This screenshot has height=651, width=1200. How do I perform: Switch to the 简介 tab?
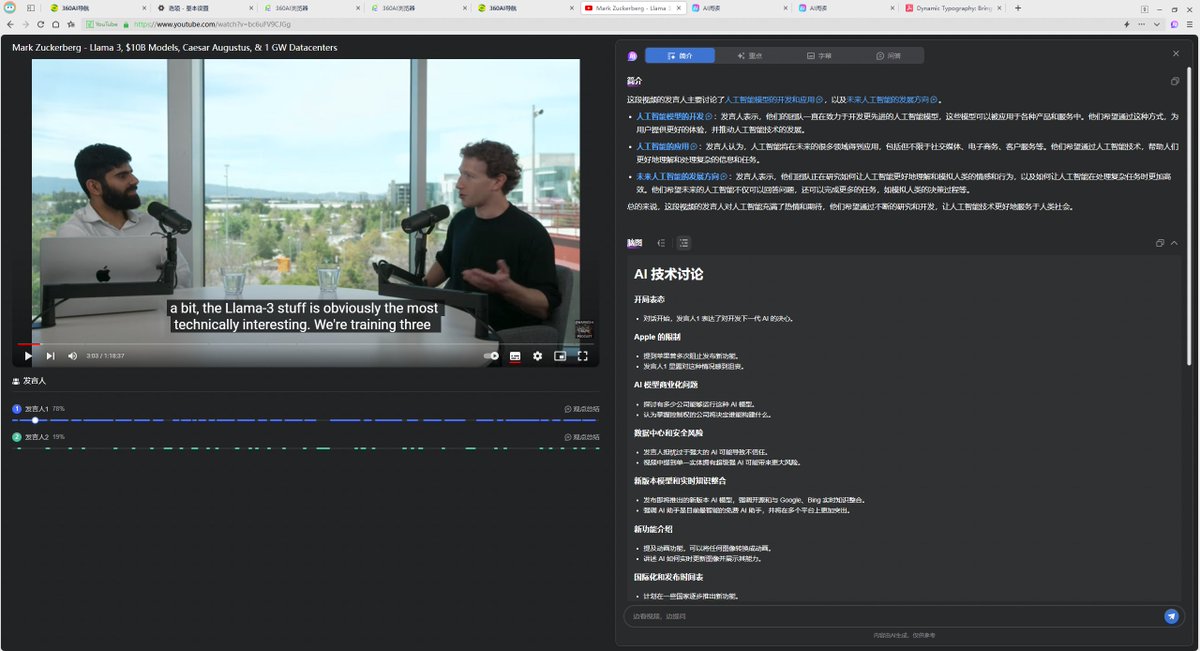click(679, 56)
